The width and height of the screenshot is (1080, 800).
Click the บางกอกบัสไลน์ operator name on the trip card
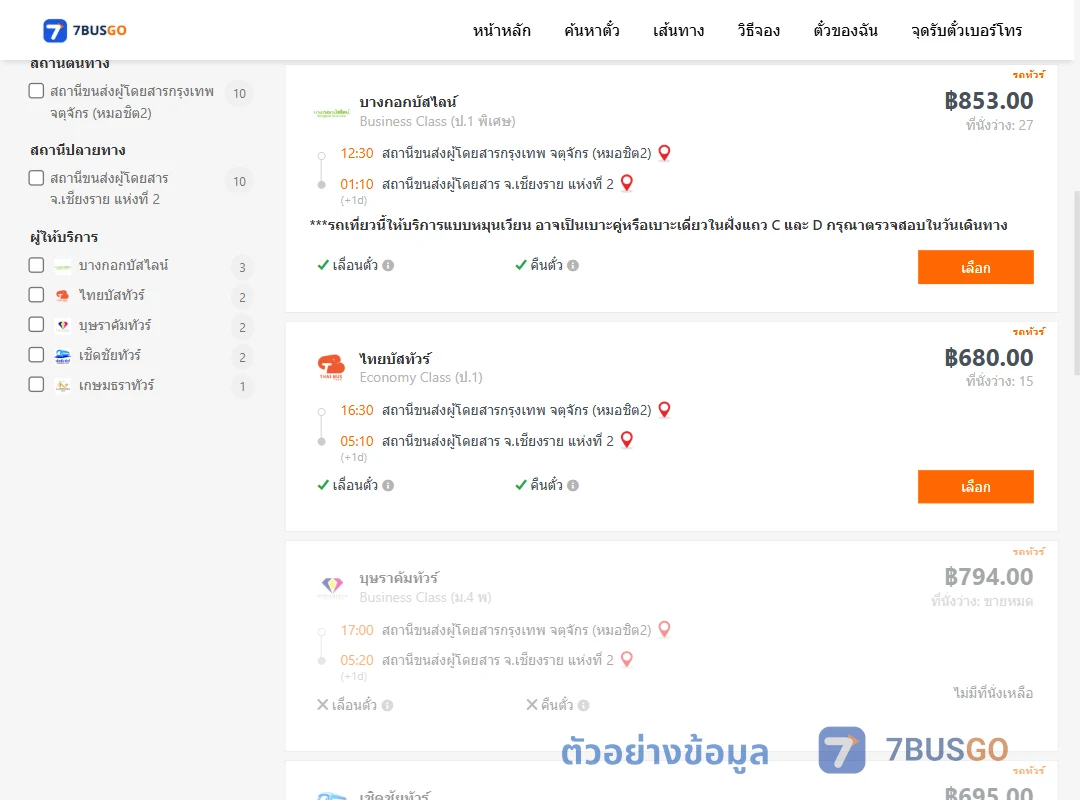point(408,102)
